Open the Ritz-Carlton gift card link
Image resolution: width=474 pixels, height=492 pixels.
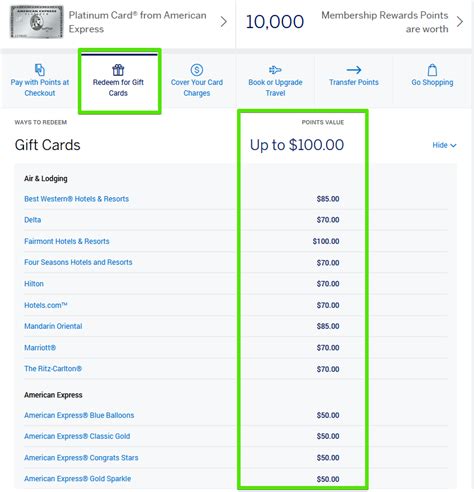(x=53, y=369)
